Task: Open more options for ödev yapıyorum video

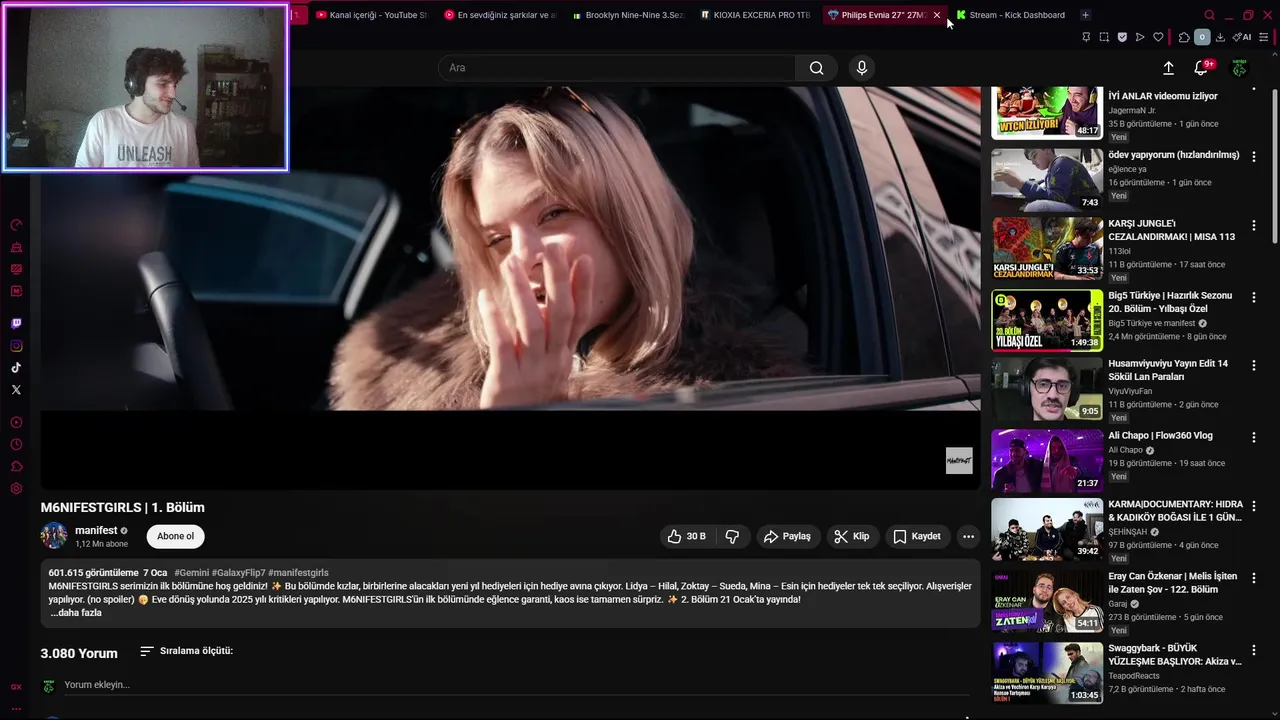Action: pyautogui.click(x=1253, y=156)
